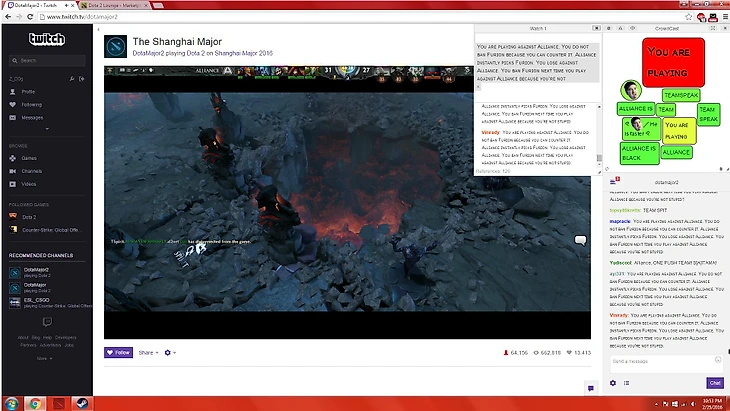Open the Share dropdown below the video
The width and height of the screenshot is (730, 411).
[x=149, y=353]
